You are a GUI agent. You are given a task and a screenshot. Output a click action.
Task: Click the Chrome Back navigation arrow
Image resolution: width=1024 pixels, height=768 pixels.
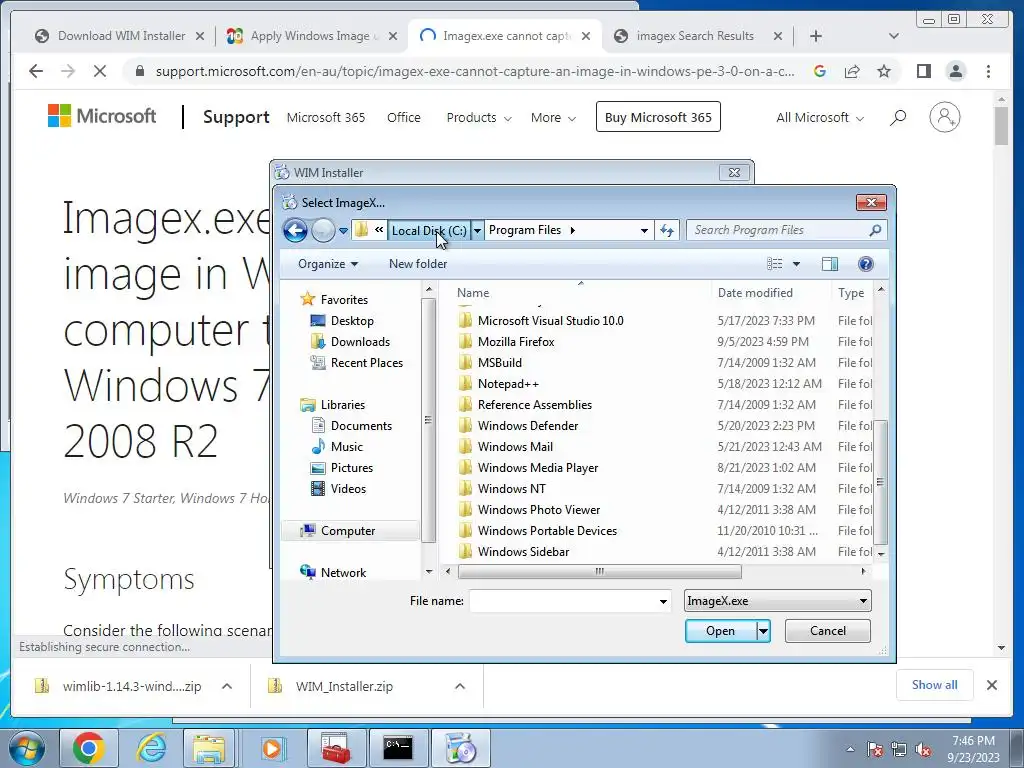click(36, 71)
